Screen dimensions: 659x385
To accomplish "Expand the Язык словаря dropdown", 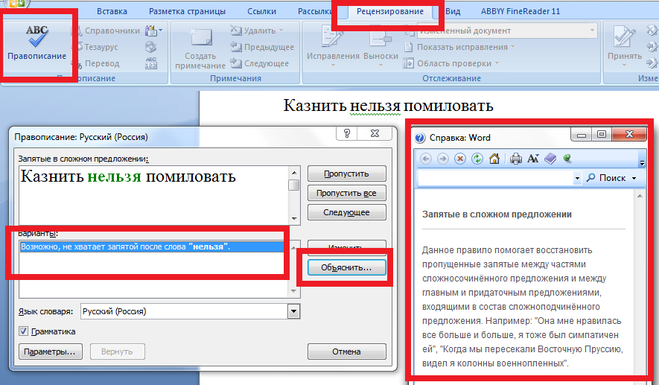I will 293,311.
